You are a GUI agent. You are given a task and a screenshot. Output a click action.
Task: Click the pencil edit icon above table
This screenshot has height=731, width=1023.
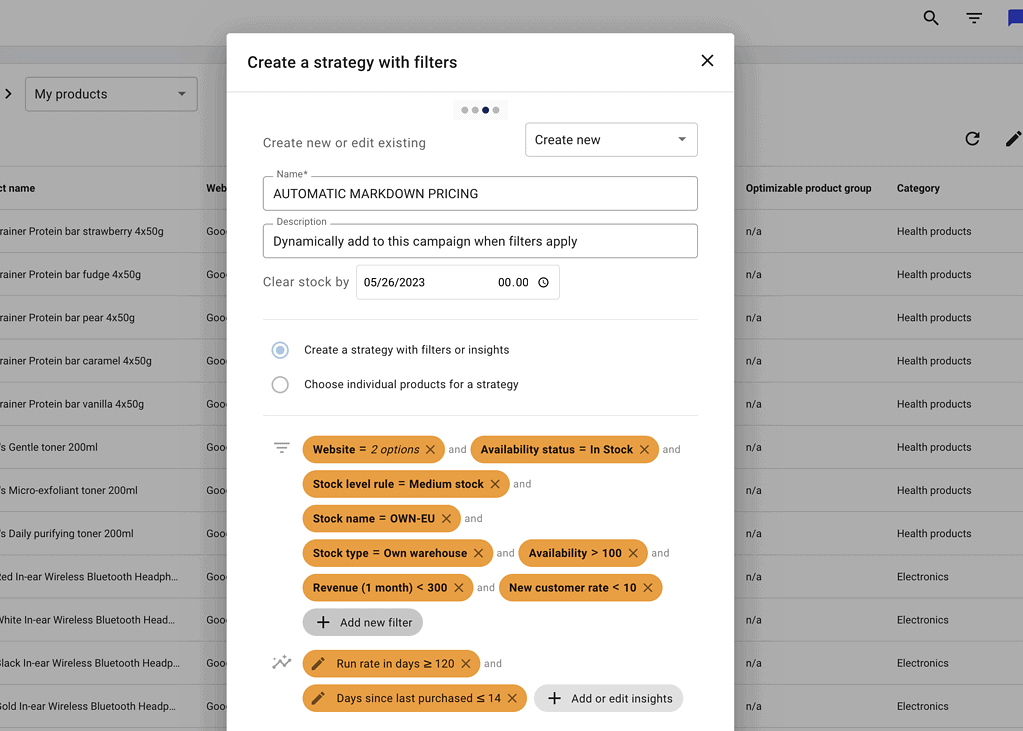[1013, 138]
